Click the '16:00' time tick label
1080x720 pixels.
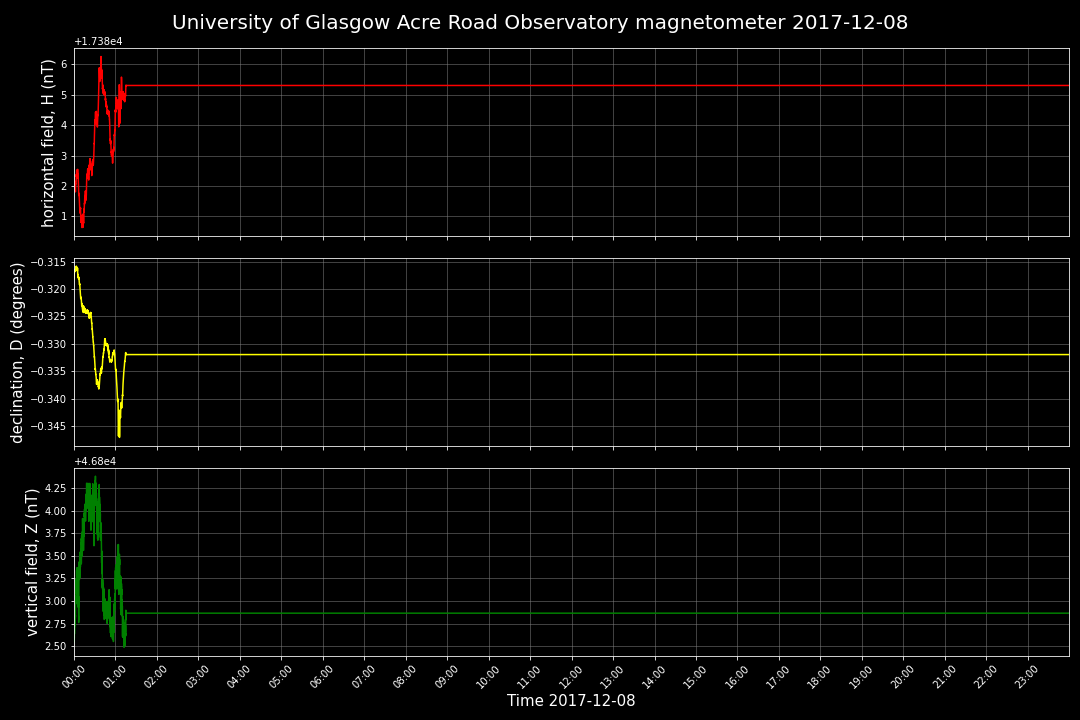[x=737, y=678]
